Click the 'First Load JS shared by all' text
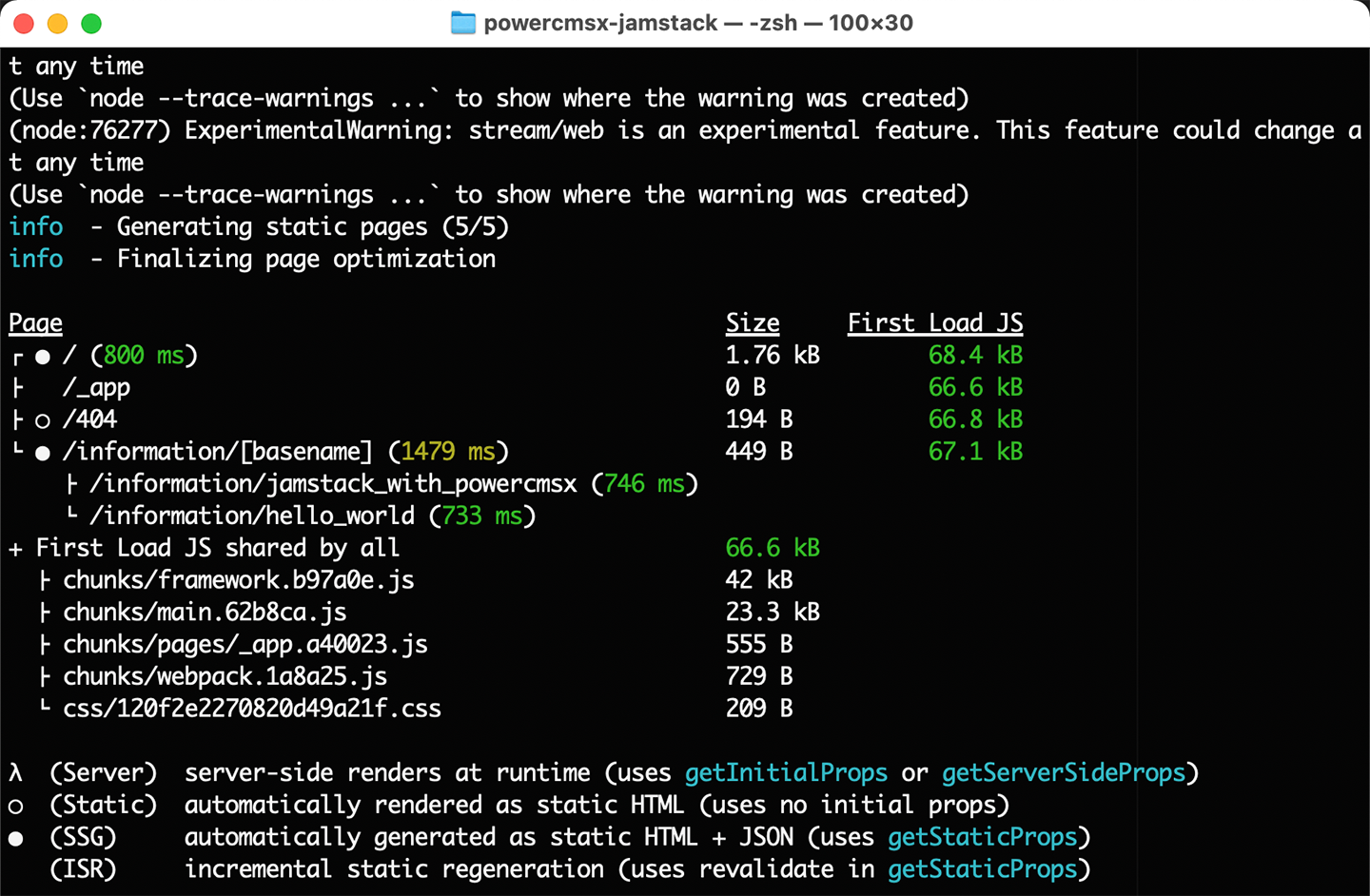This screenshot has height=896, width=1370. (218, 548)
